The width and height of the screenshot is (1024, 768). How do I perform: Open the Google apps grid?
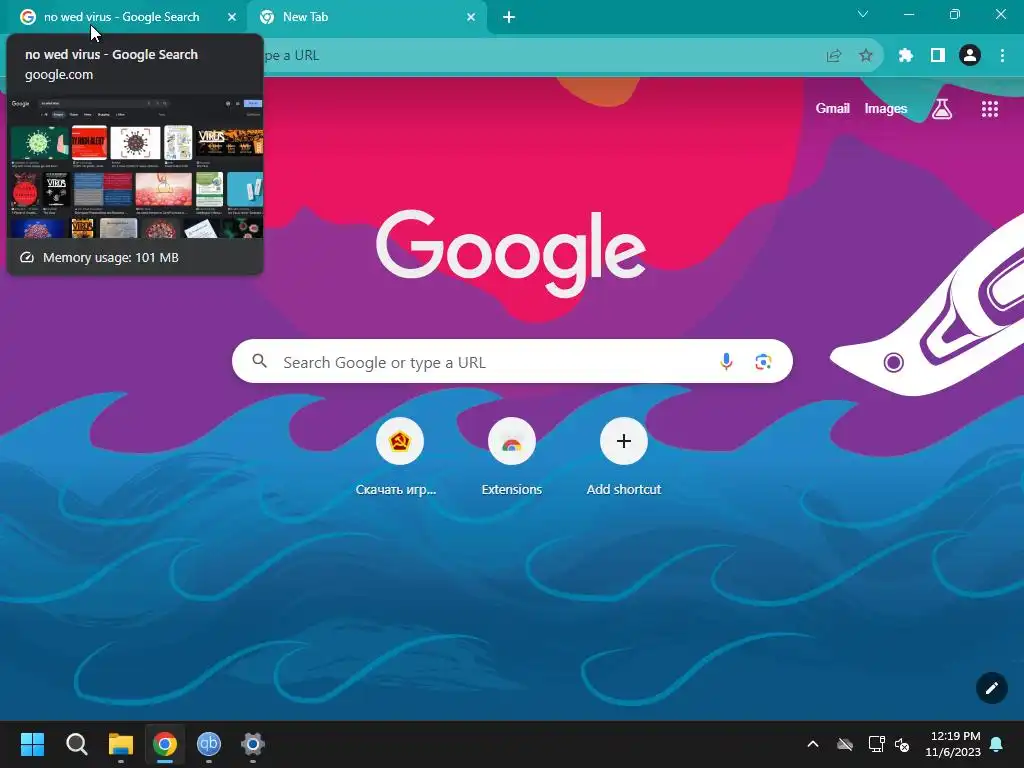pyautogui.click(x=990, y=108)
